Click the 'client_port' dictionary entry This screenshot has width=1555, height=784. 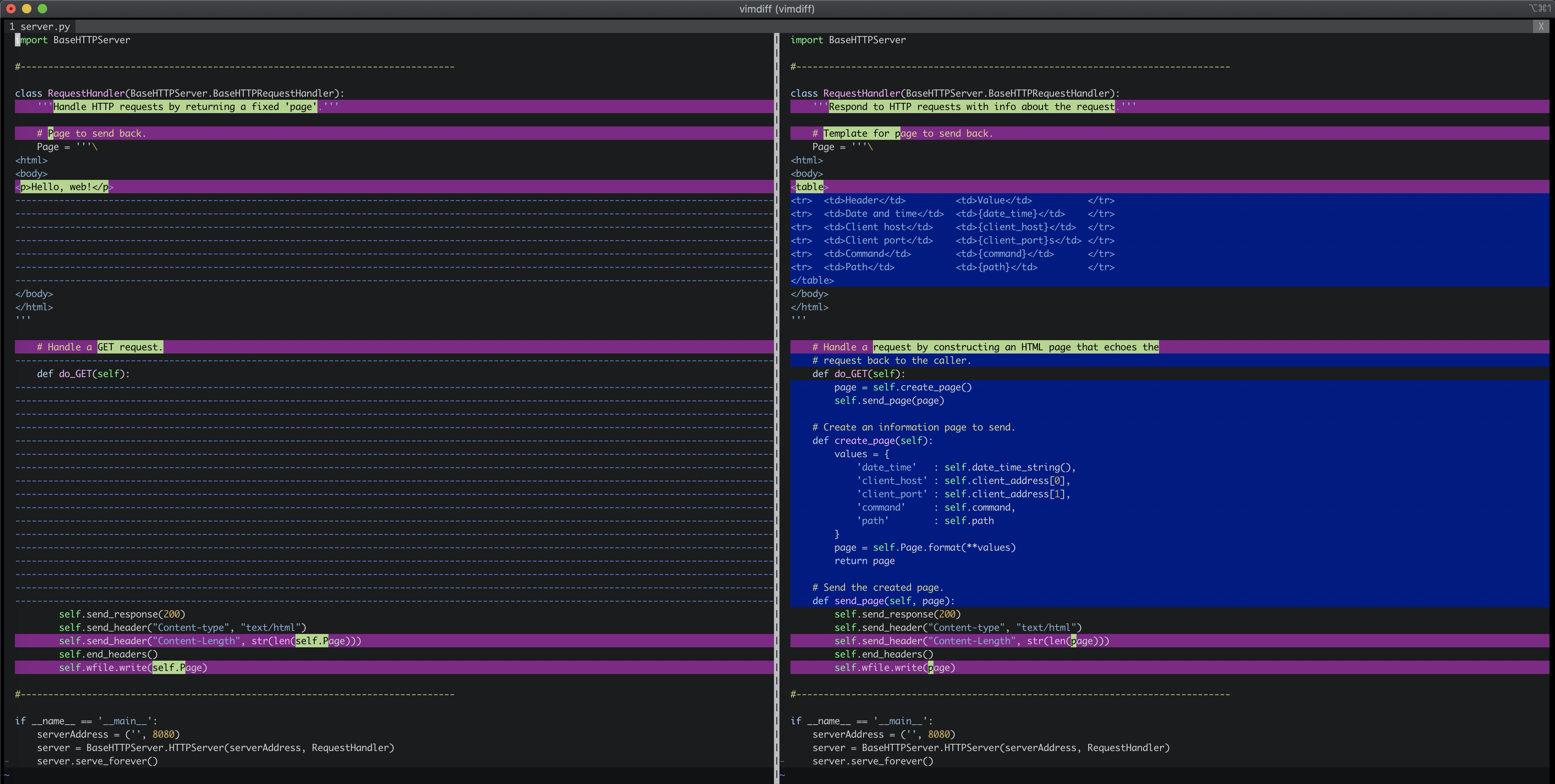coord(963,494)
